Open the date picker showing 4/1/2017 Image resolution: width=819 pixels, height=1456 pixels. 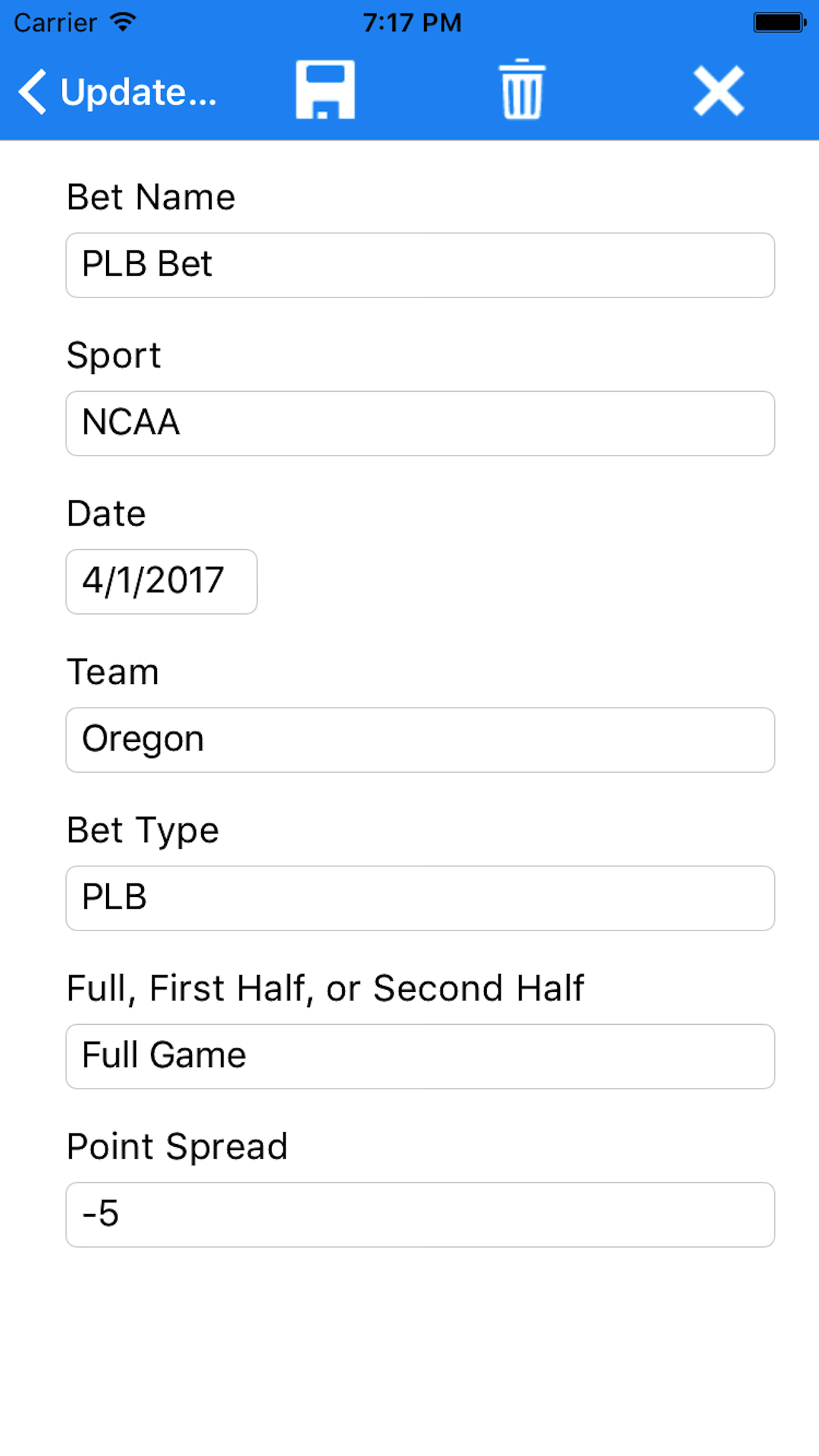(x=162, y=582)
